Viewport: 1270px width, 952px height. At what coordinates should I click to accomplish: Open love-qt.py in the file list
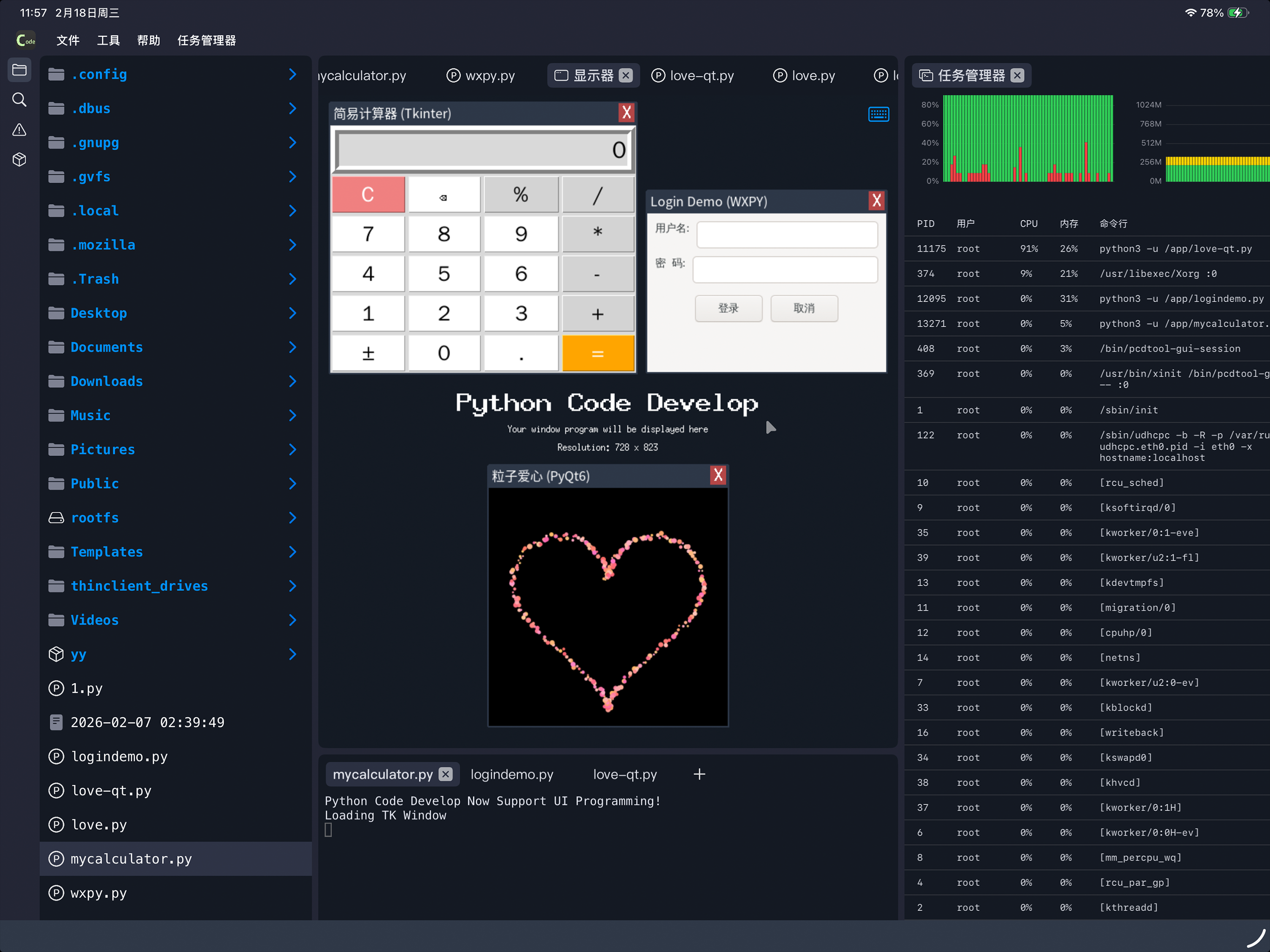pyautogui.click(x=176, y=791)
